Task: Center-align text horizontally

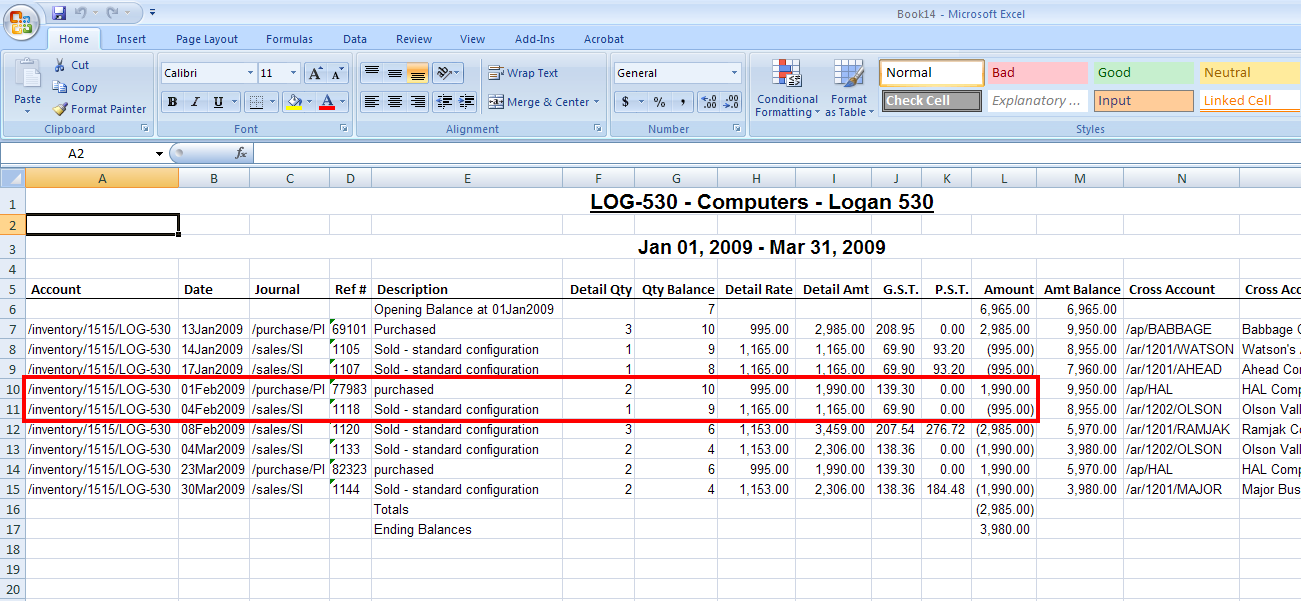Action: (x=395, y=102)
